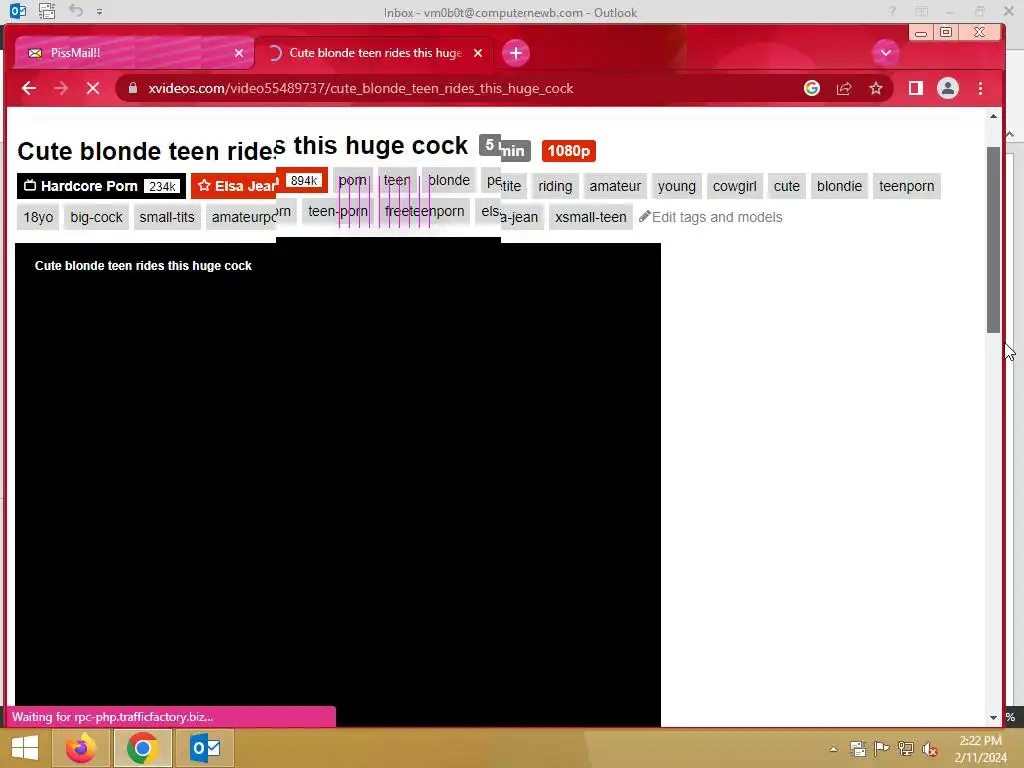This screenshot has width=1024, height=768.
Task: Go back using the browser back arrow
Action: tap(29, 88)
